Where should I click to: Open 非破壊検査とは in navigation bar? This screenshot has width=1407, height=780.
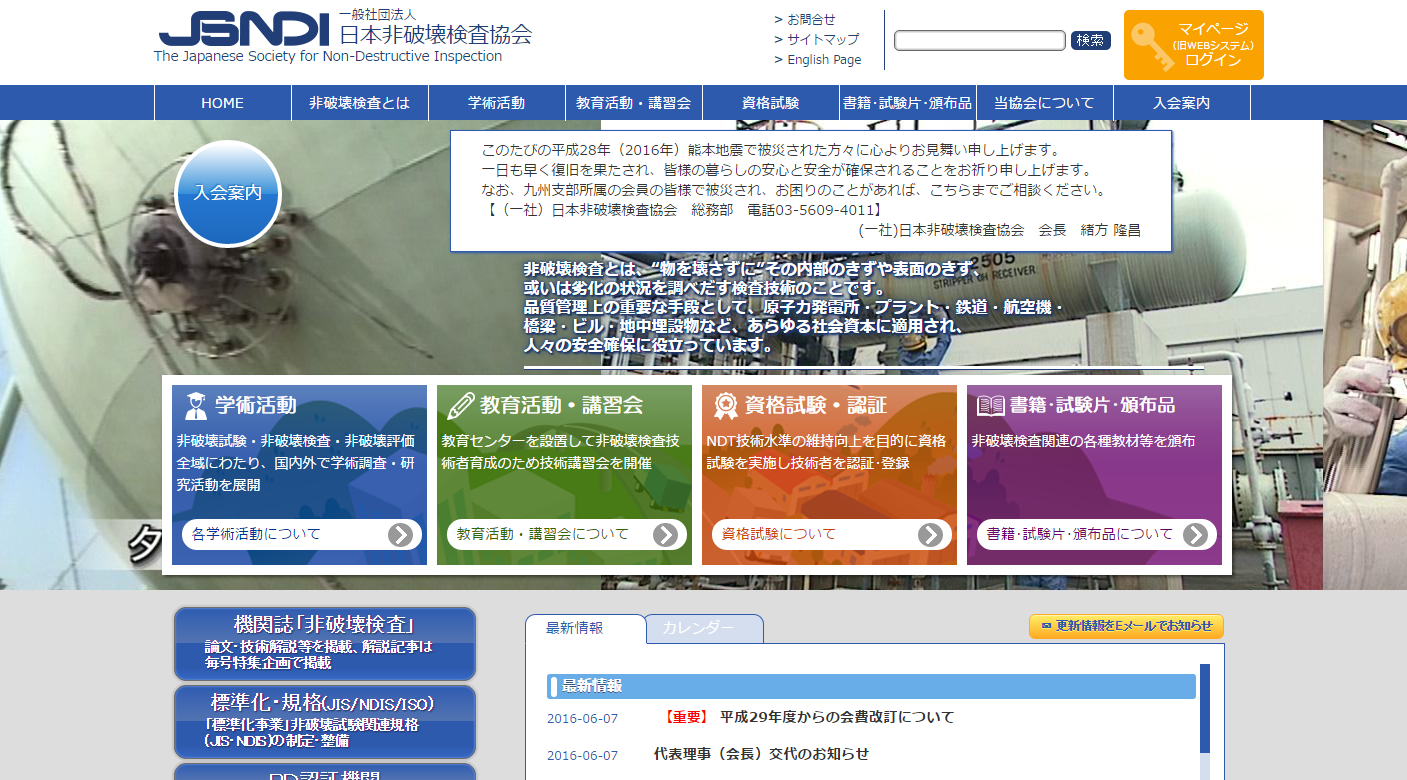tap(359, 103)
